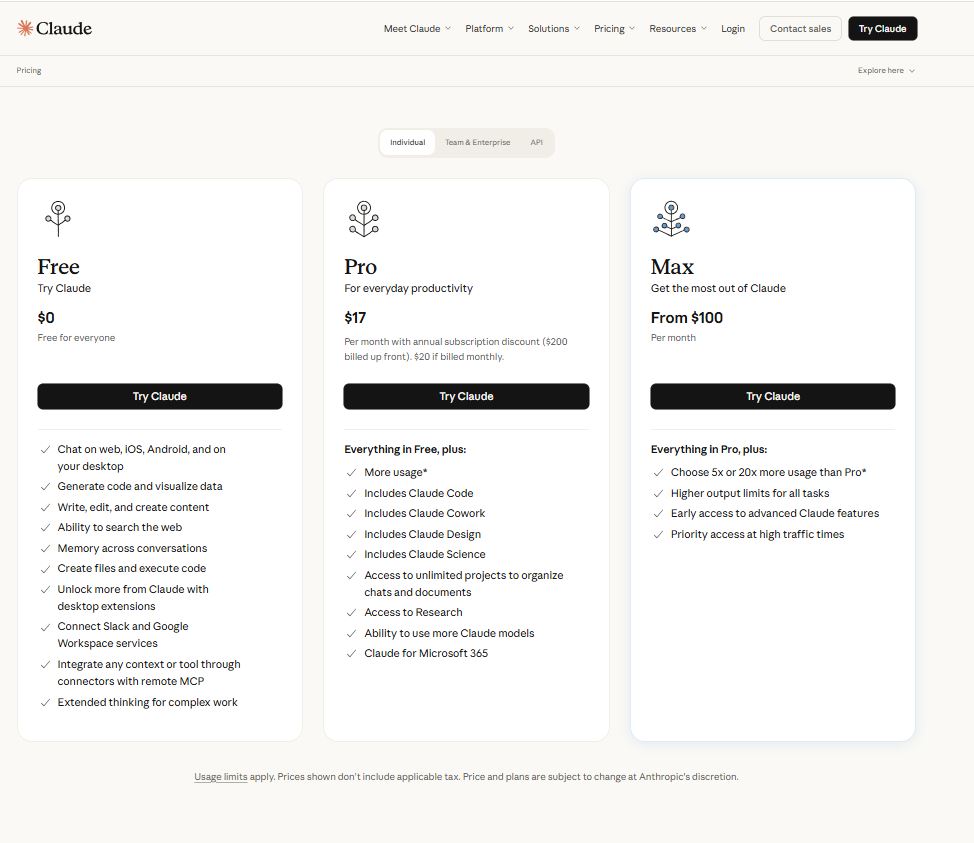Screen dimensions: 974x843
Task: Switch to the API pricing tab
Action: [x=537, y=143]
